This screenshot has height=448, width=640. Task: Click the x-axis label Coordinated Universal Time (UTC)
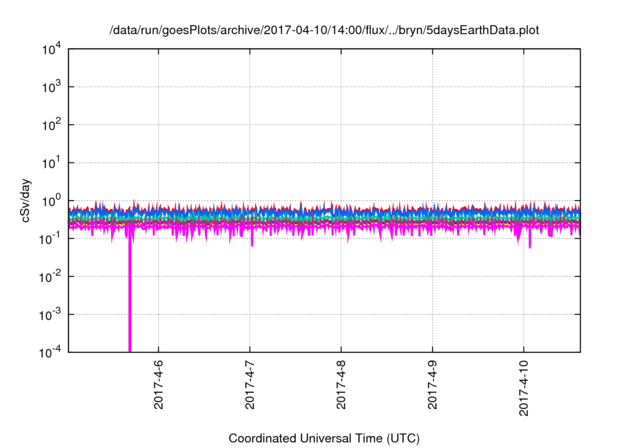324,438
